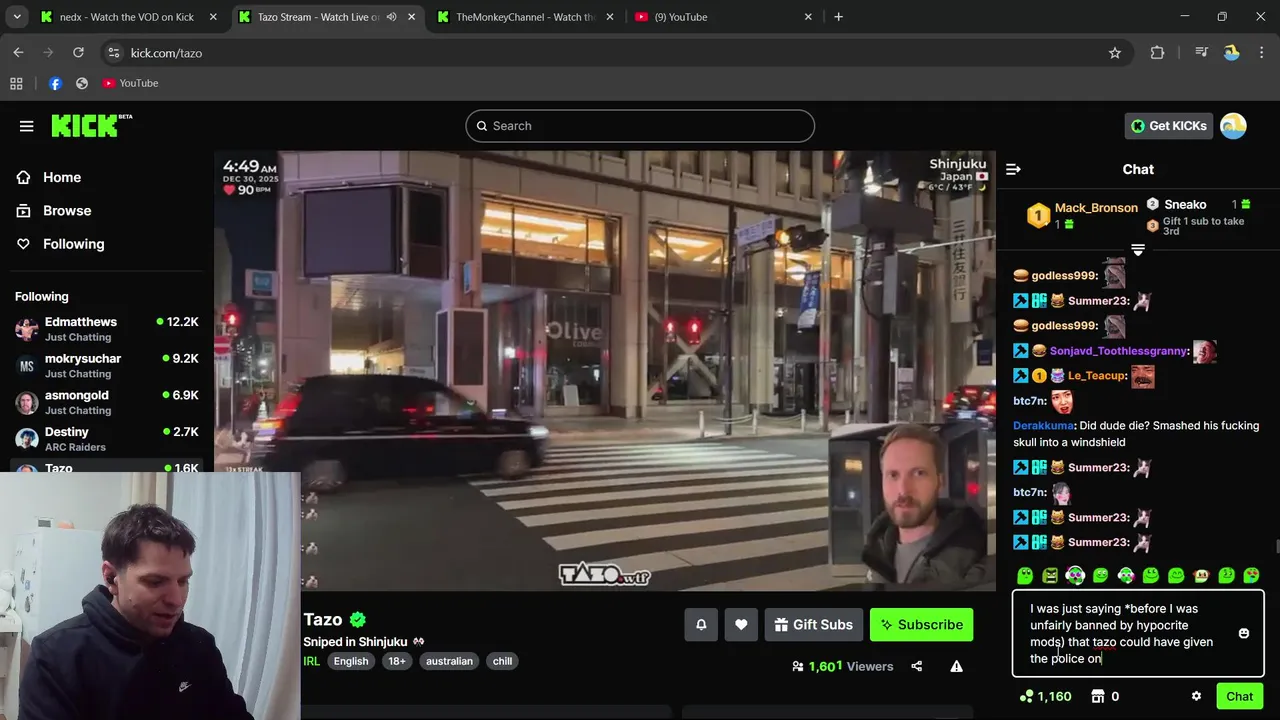Reload the current page
Screen dimensions: 1280x720
coord(78,53)
